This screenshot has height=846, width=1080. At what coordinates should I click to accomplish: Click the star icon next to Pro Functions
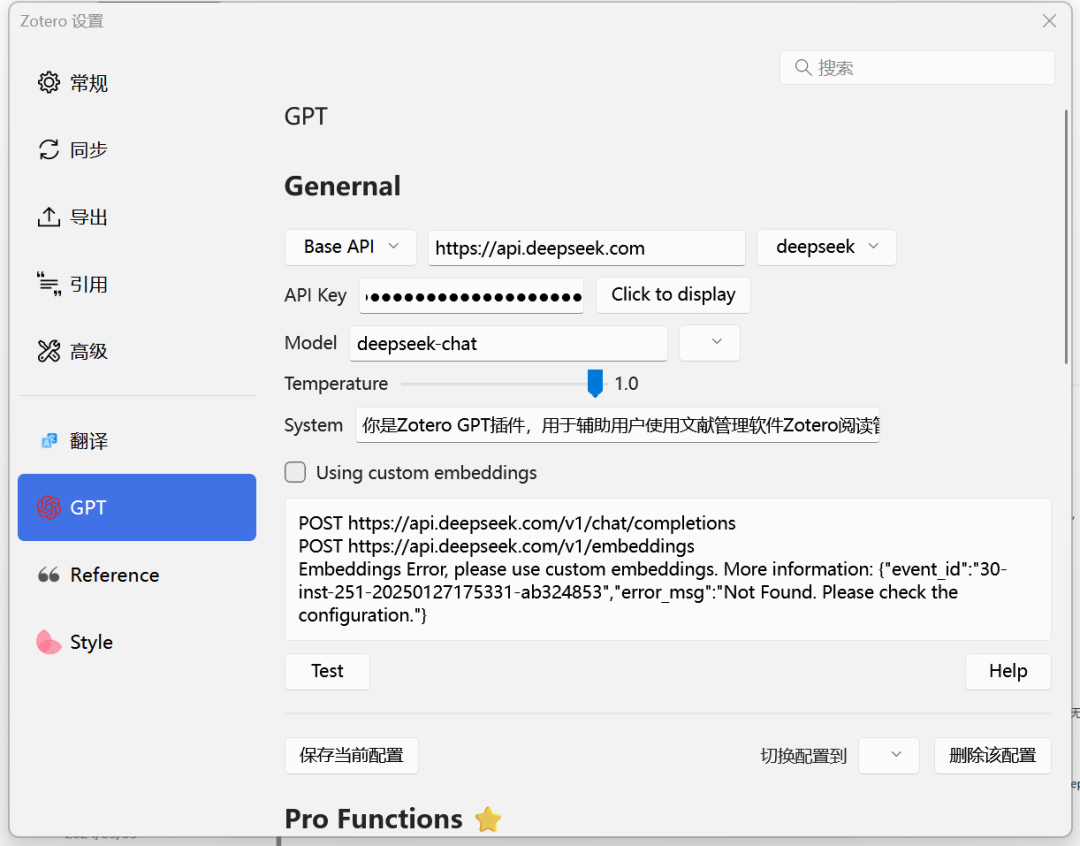coord(488,819)
